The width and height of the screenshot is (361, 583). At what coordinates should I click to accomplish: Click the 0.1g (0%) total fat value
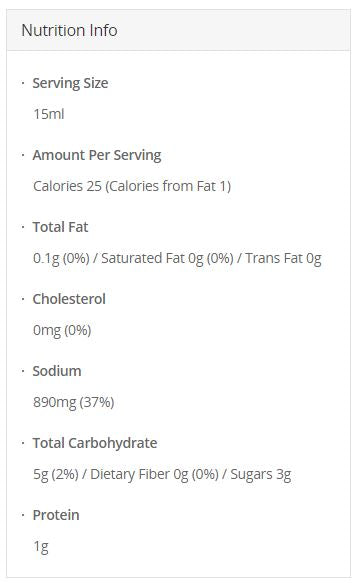(61, 258)
